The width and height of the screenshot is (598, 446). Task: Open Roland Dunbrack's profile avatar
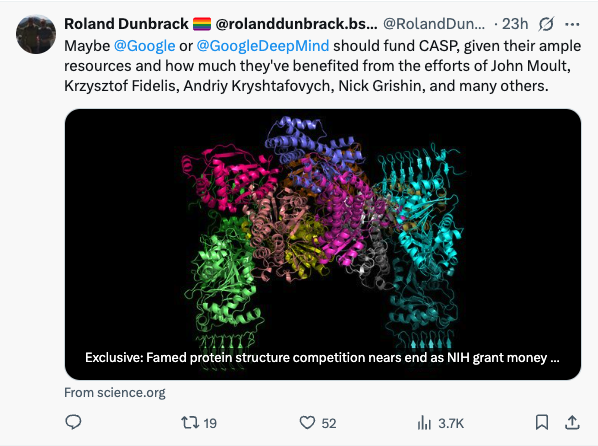coord(36,34)
